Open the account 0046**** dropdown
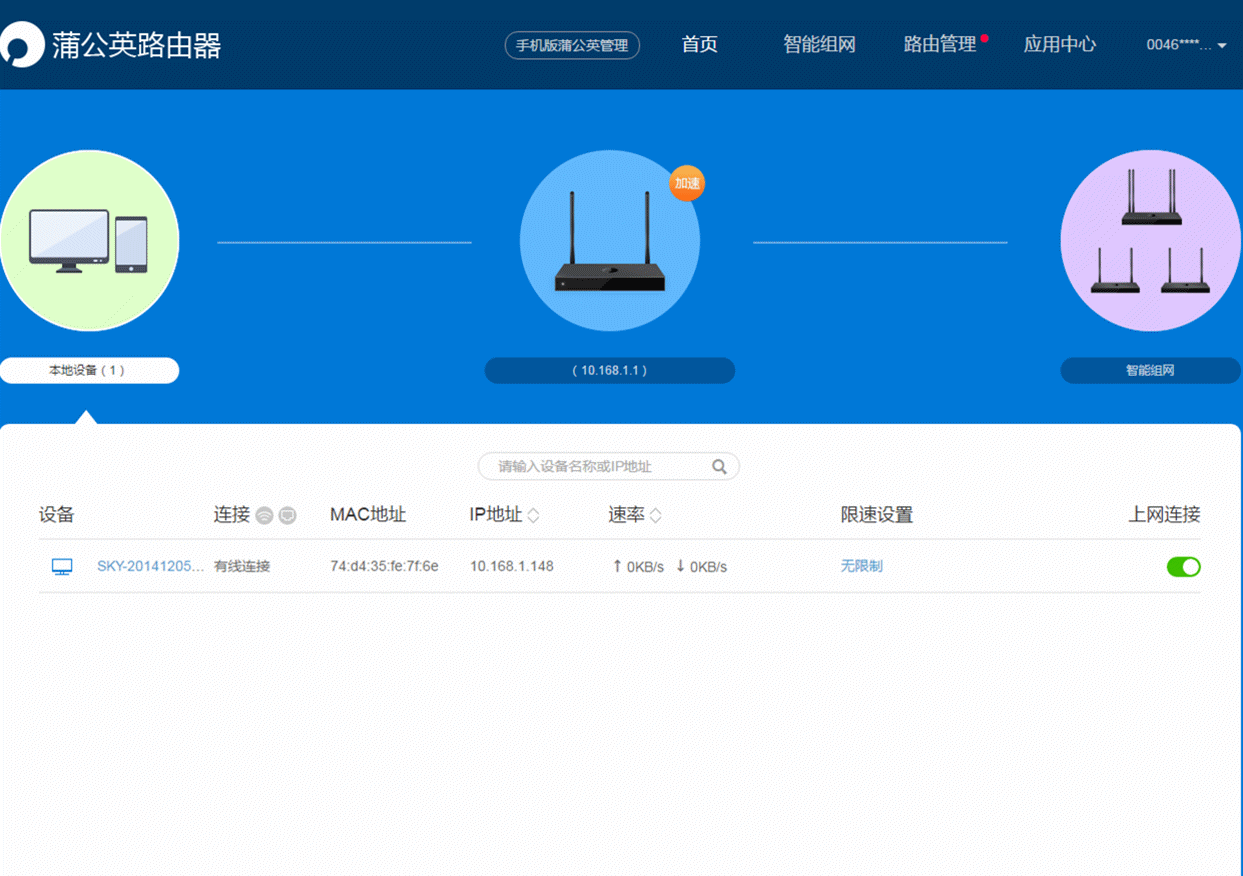Screen dimensions: 1243x876 tap(1182, 45)
